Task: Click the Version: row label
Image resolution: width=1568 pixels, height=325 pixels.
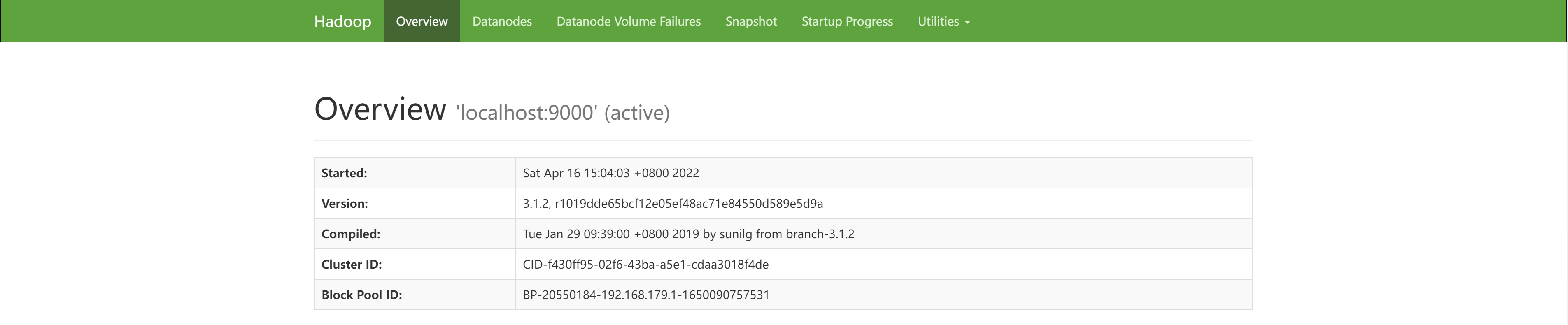Action: [345, 203]
